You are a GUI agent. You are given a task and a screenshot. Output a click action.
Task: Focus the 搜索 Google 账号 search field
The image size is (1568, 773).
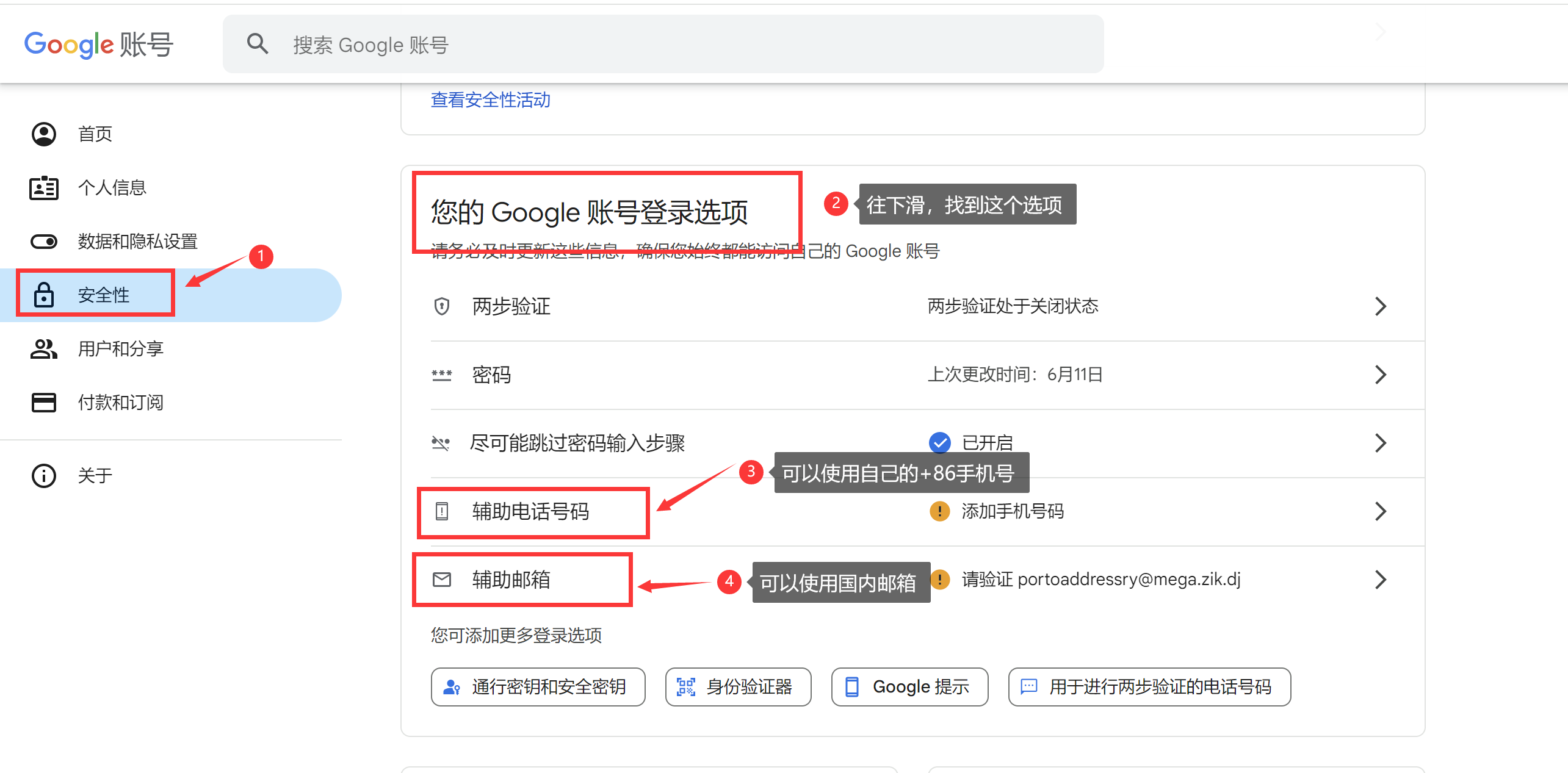(x=671, y=45)
